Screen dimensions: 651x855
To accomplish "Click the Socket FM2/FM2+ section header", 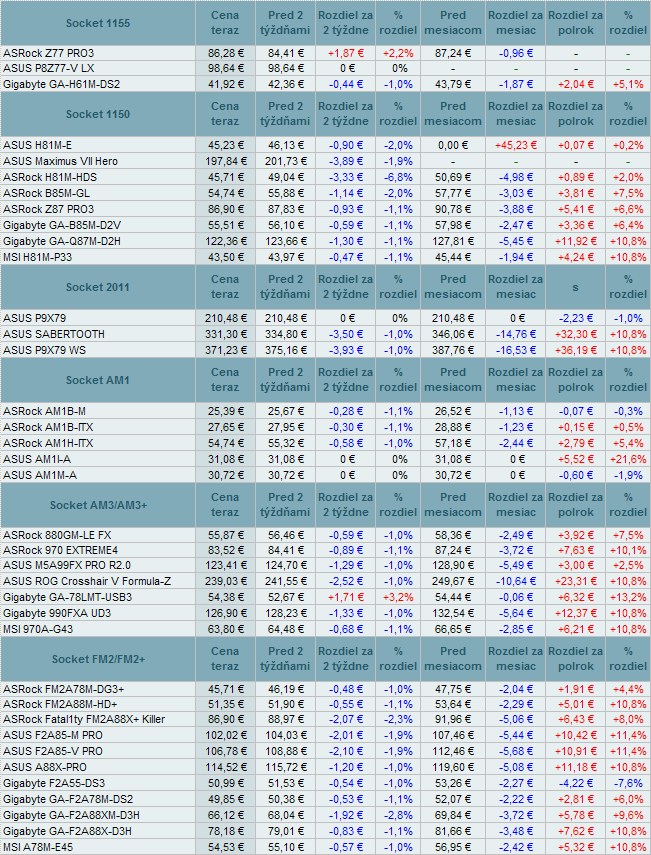I will [x=98, y=659].
